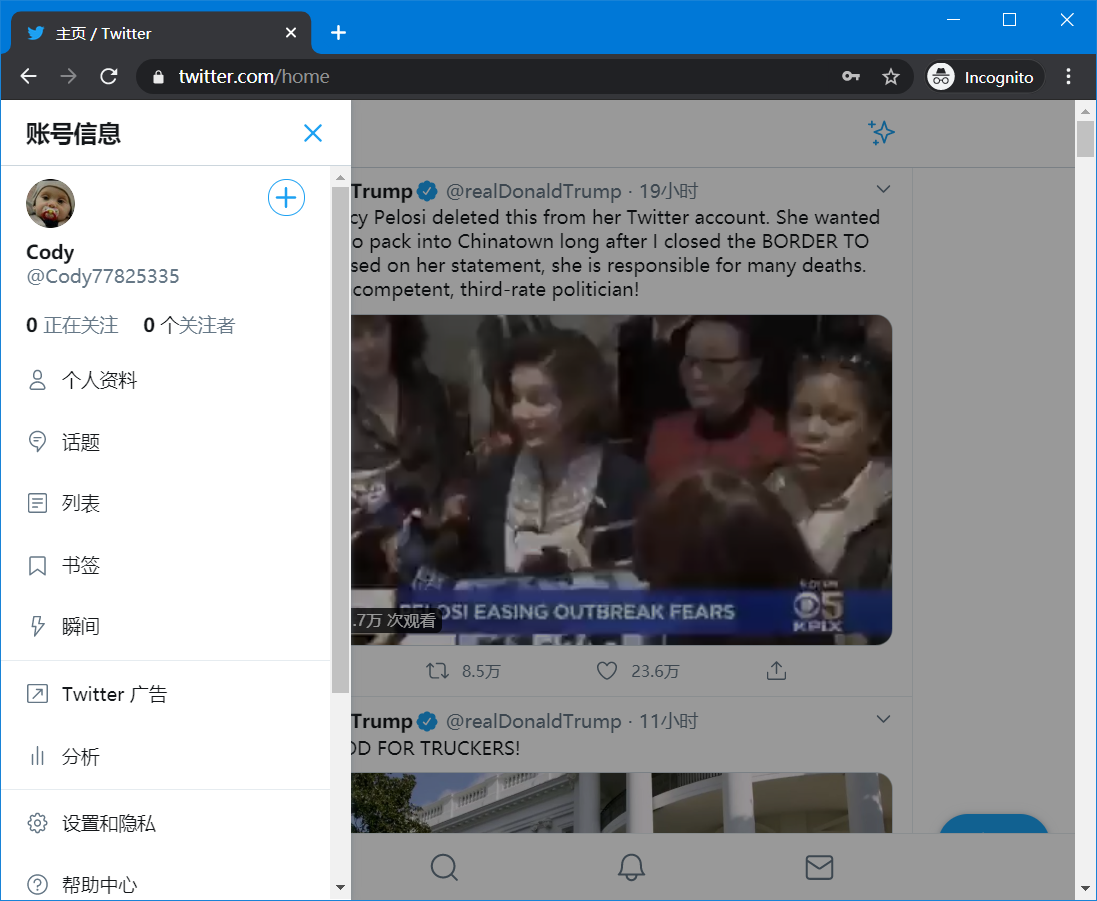The width and height of the screenshot is (1097, 901).
Task: Open the 书签 bookmarks menu item
Action: (x=166, y=565)
